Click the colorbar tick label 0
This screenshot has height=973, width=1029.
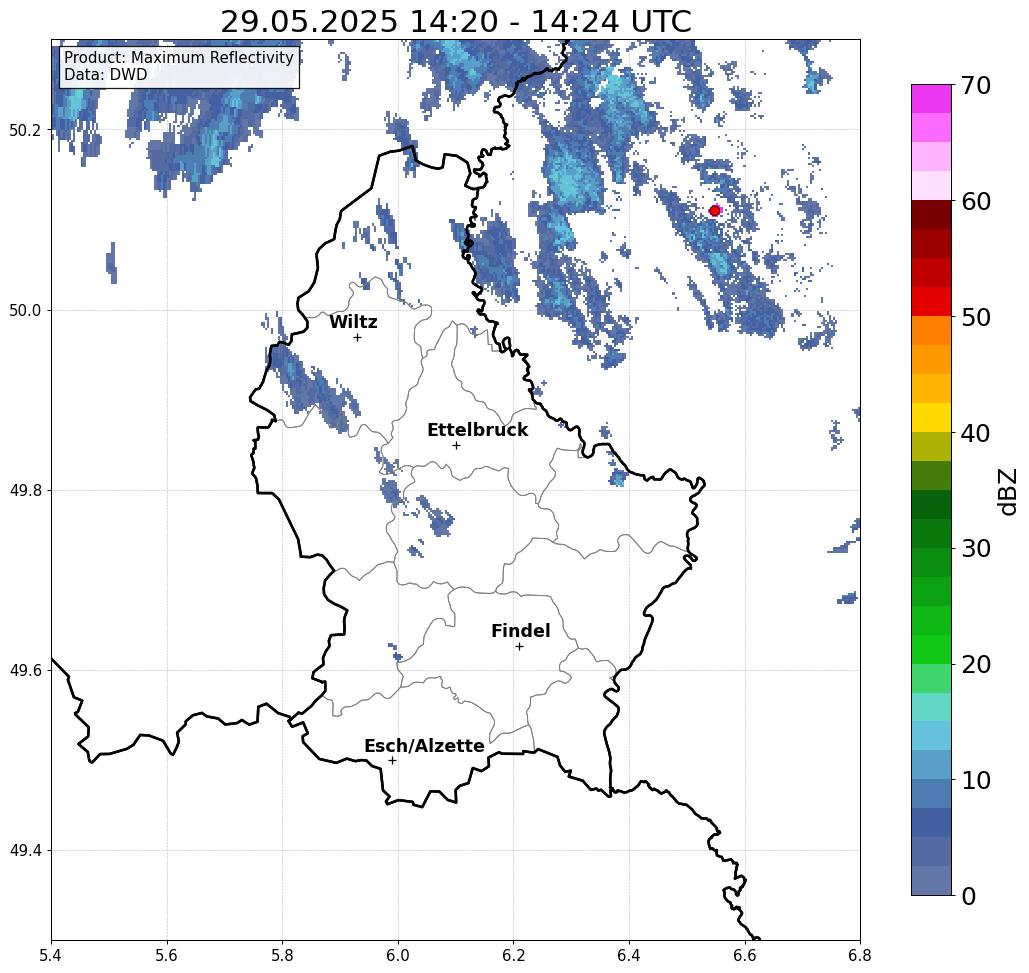pyautogui.click(x=969, y=896)
